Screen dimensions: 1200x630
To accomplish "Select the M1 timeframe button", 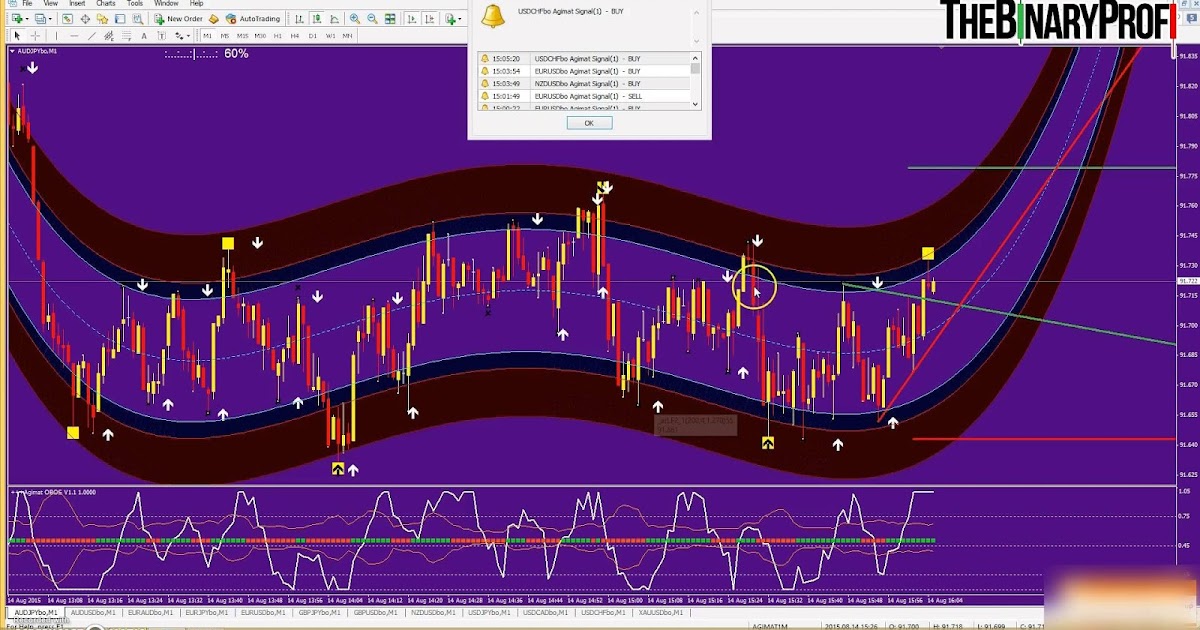I will point(208,36).
